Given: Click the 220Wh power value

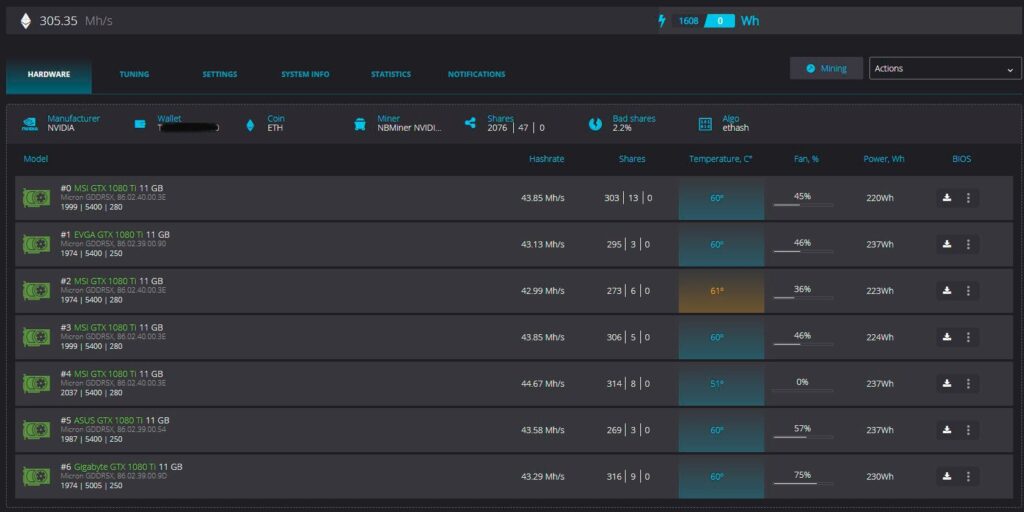Looking at the screenshot, I should [880, 199].
